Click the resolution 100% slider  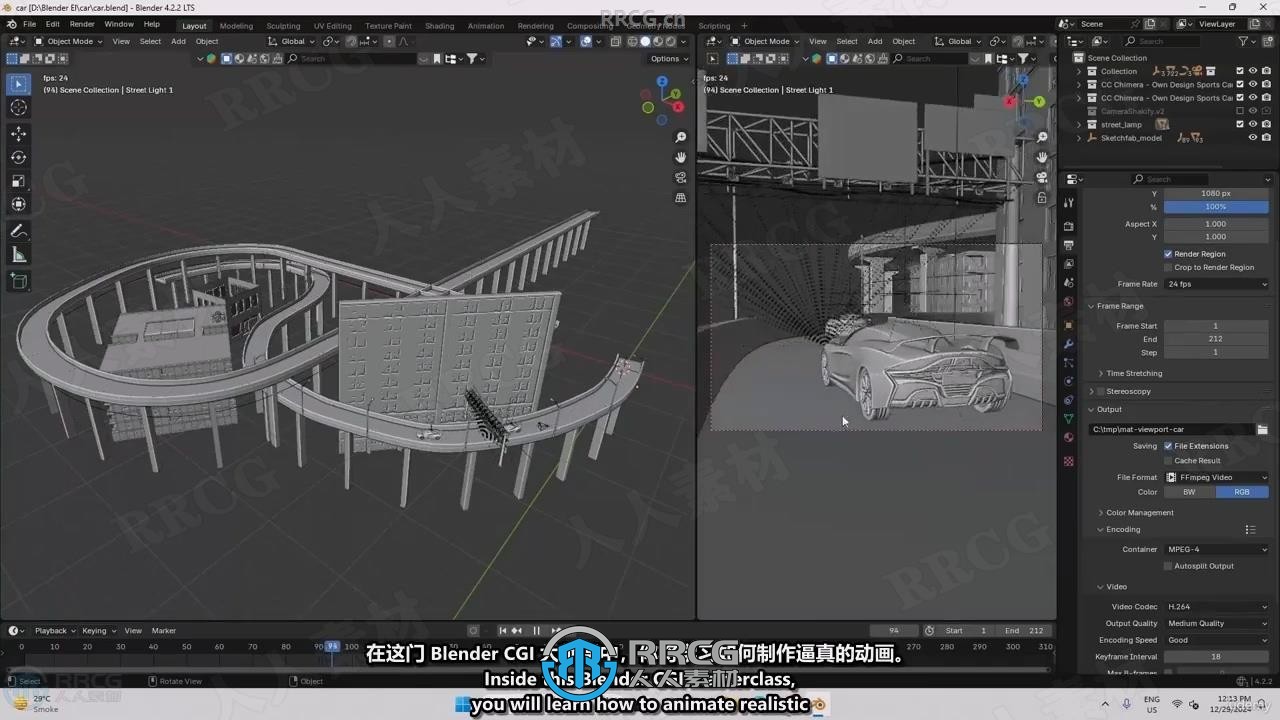(1216, 207)
